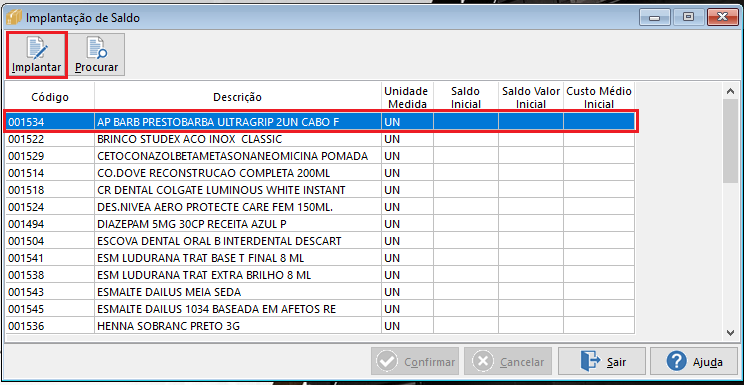Click Custo Médio Inicial cell for DIAZEPAM row

click(x=598, y=224)
